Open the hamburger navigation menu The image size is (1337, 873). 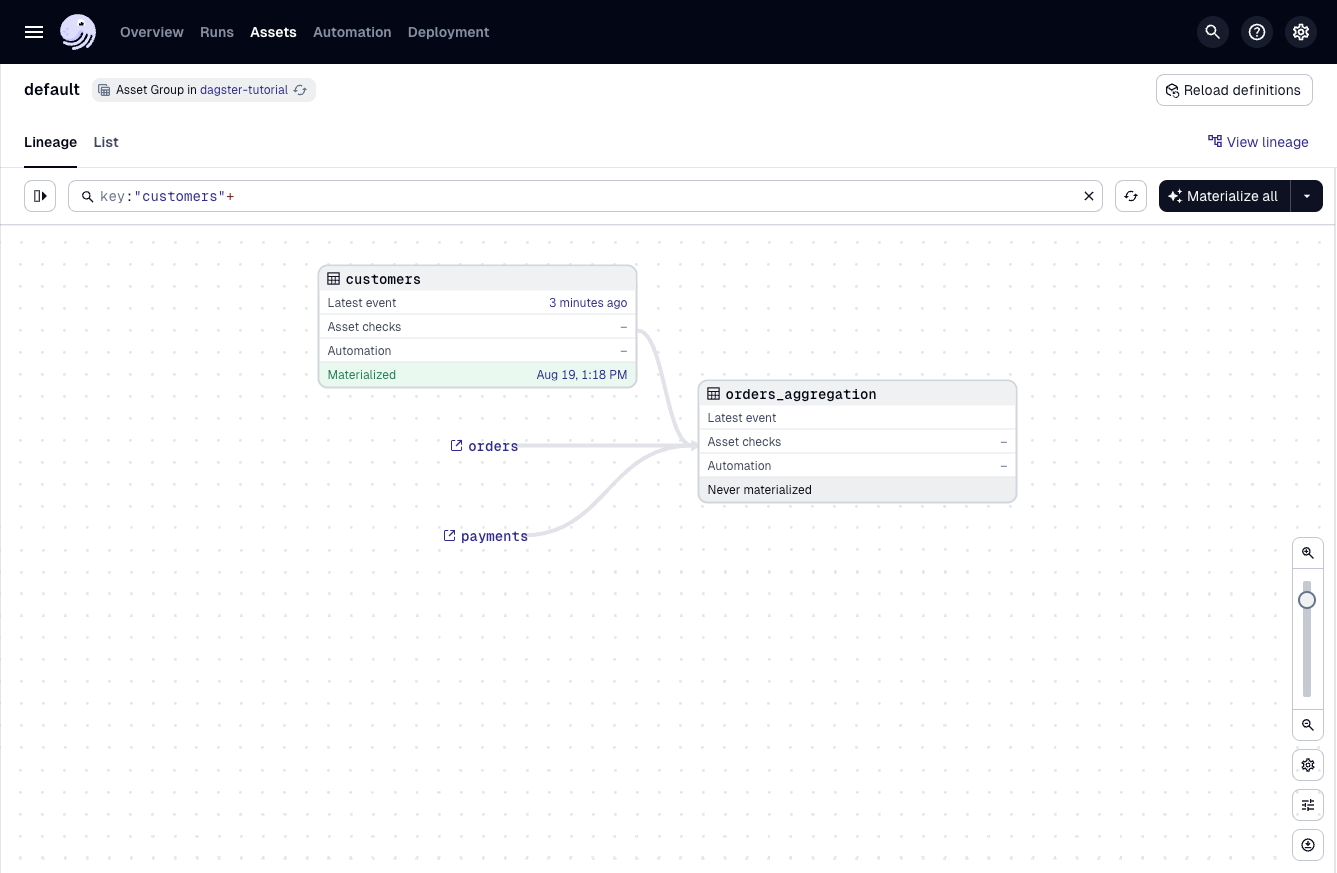click(34, 32)
